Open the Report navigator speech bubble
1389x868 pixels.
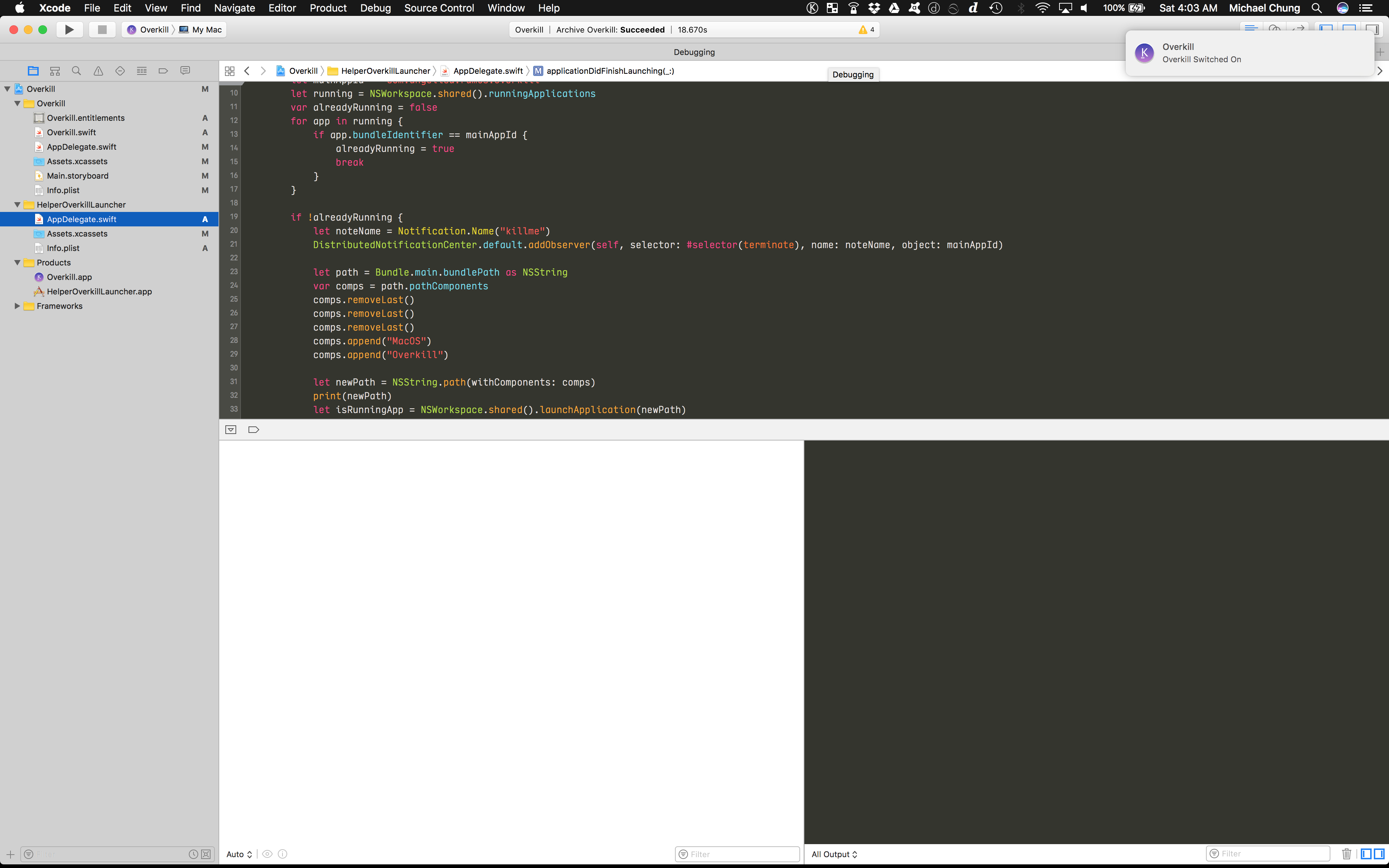coord(185,70)
